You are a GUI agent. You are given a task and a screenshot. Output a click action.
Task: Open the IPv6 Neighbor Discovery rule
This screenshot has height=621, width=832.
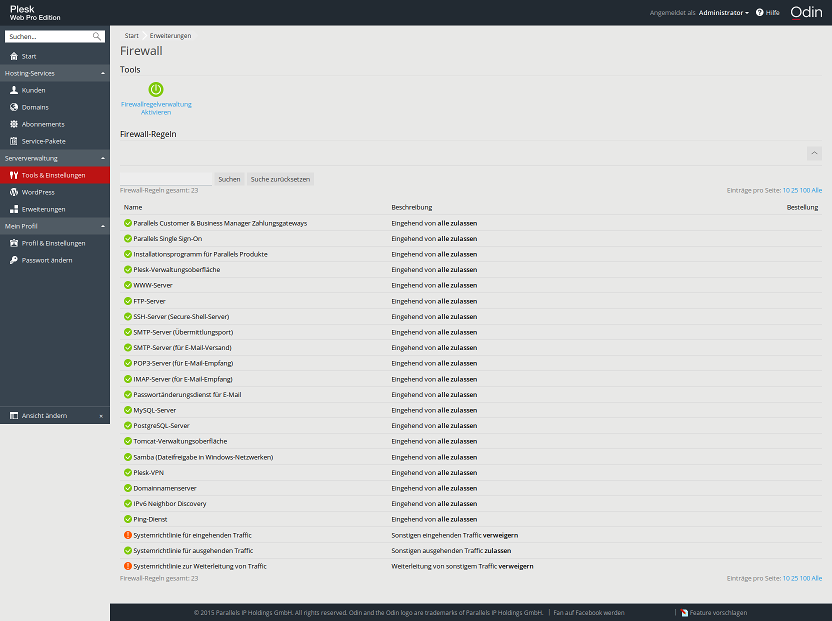[170, 504]
